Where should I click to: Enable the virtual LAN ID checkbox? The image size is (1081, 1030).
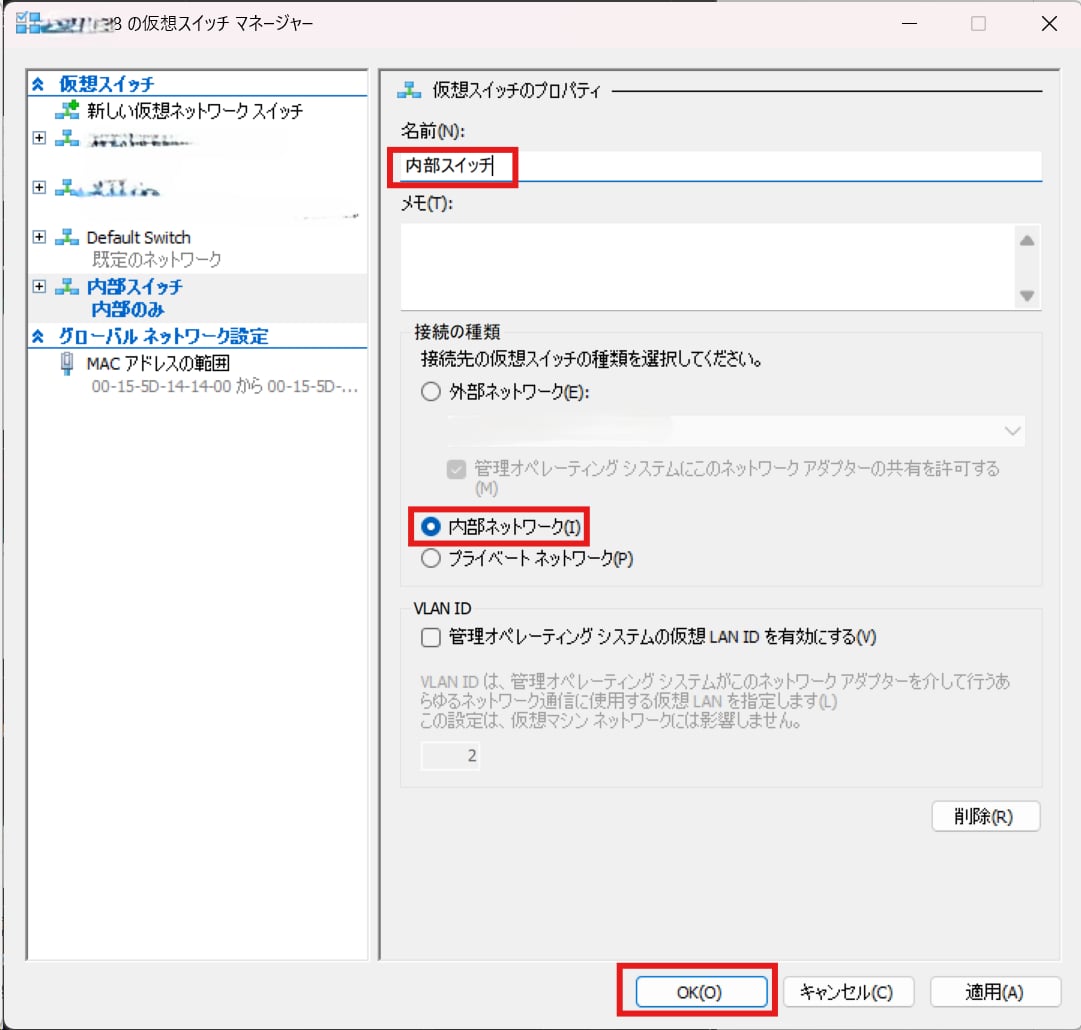click(x=431, y=637)
